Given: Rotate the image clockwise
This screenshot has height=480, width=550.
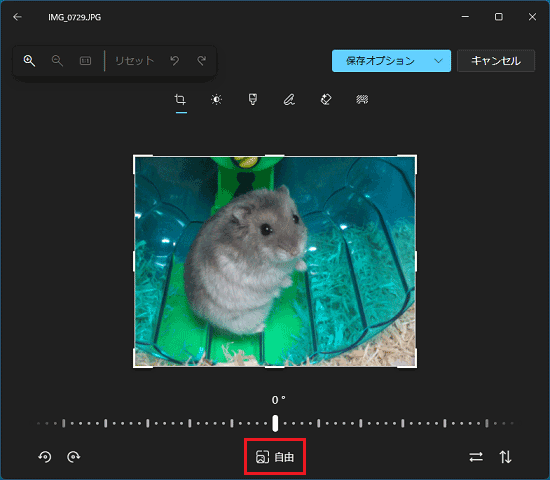Looking at the screenshot, I should tap(74, 457).
